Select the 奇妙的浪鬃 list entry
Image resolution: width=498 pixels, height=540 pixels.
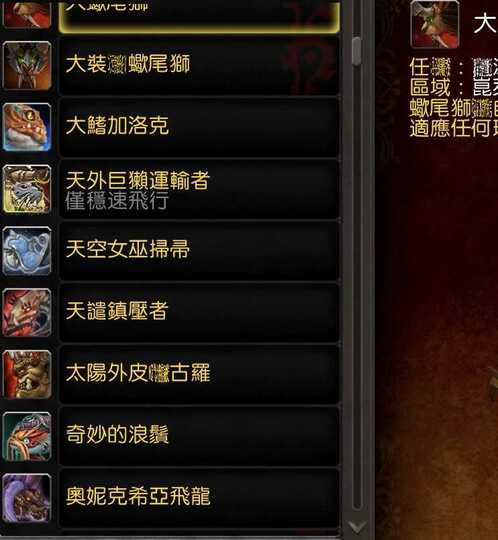pyautogui.click(x=199, y=436)
